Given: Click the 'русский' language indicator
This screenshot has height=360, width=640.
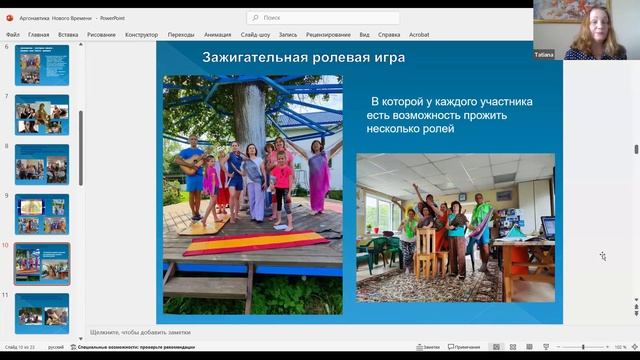Looking at the screenshot, I should [x=56, y=347].
